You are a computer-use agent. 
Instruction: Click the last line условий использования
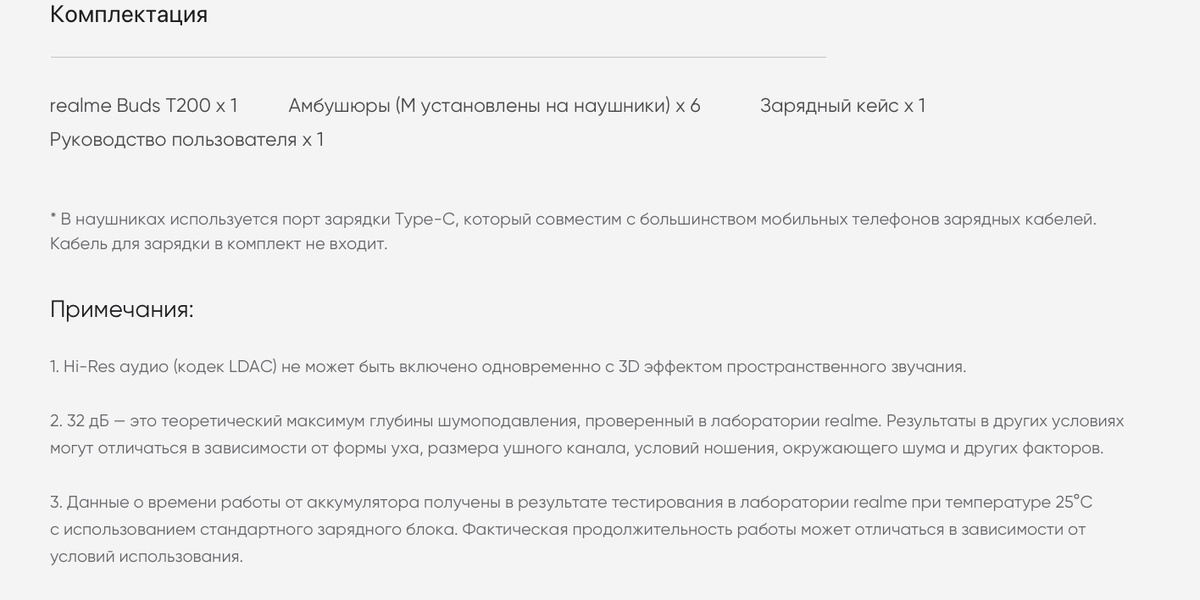pyautogui.click(x=147, y=556)
